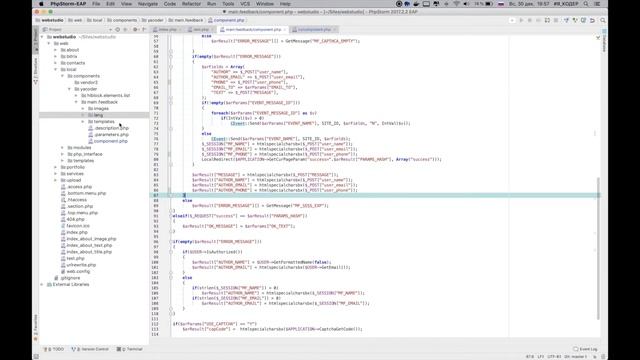The width and height of the screenshot is (640, 360).
Task: Open the Terminal tool window
Action: 129,349
